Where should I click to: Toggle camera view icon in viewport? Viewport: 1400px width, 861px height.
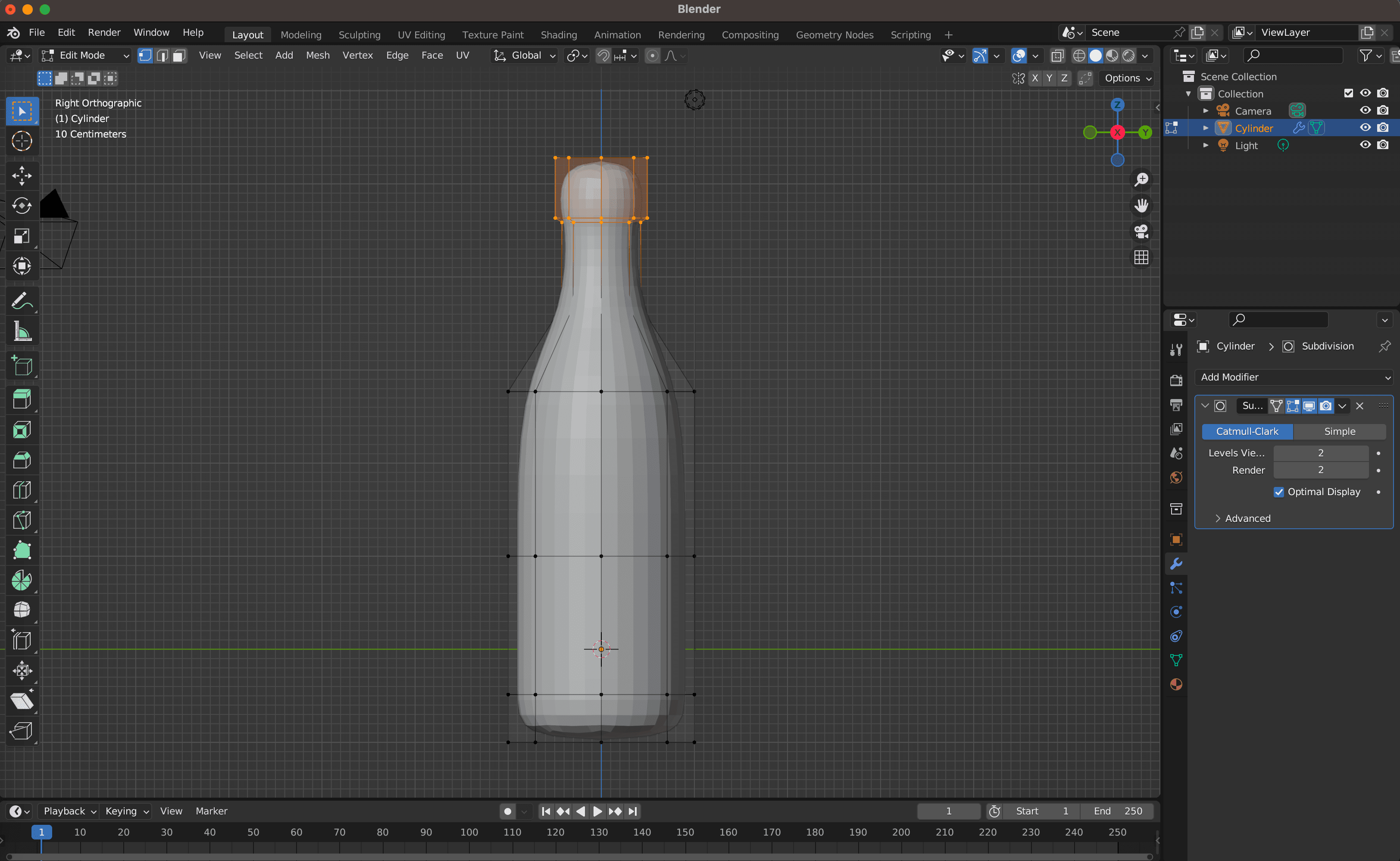[1141, 231]
